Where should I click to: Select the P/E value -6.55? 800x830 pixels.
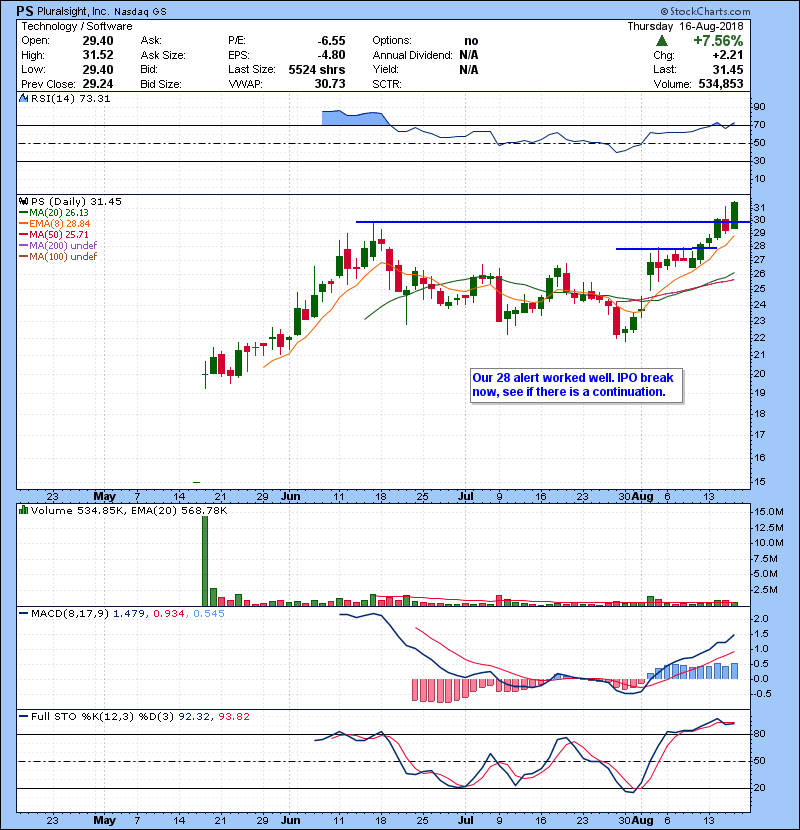point(331,41)
